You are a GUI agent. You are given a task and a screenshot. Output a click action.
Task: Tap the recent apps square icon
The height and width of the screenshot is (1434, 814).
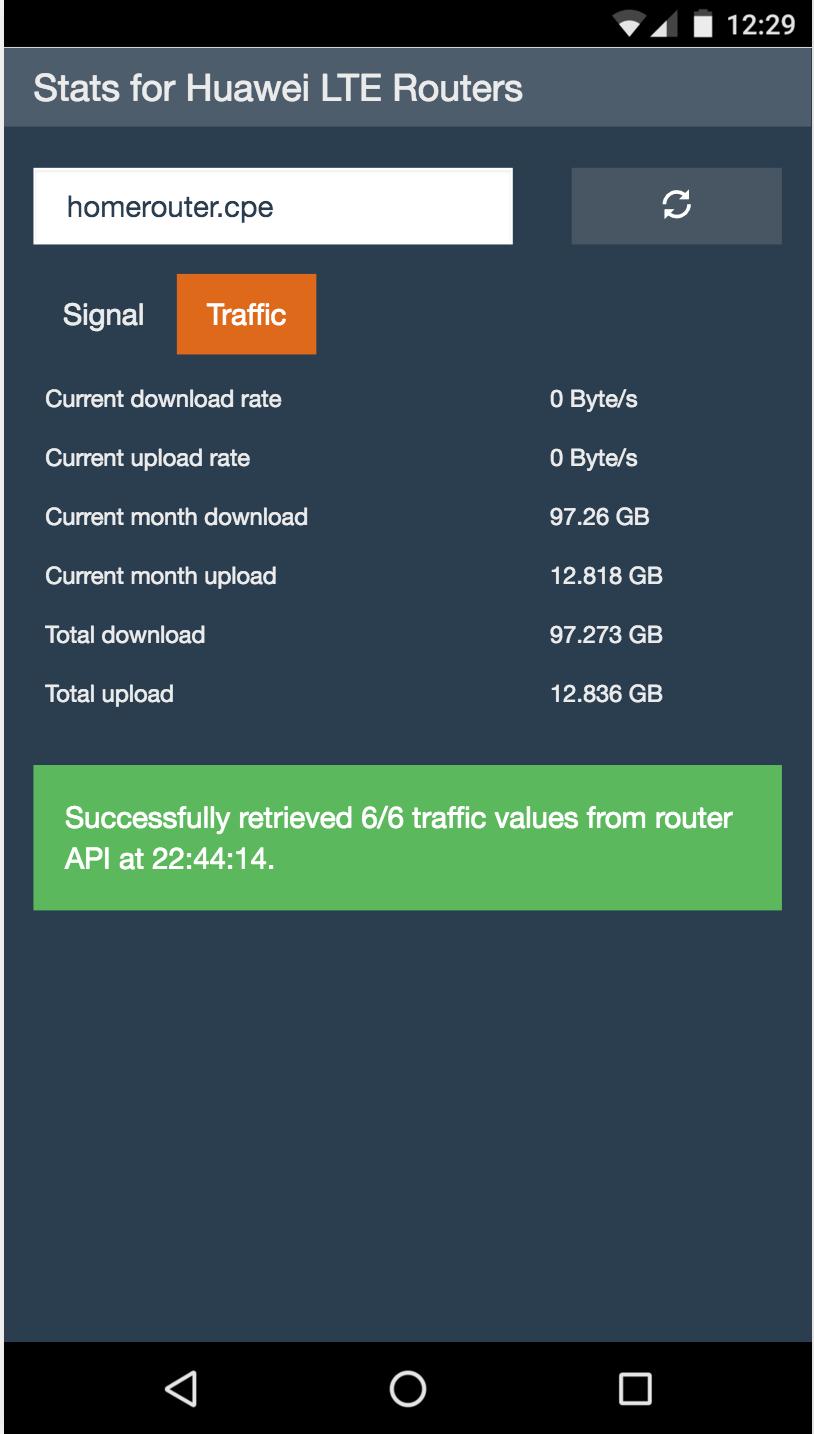(635, 1388)
